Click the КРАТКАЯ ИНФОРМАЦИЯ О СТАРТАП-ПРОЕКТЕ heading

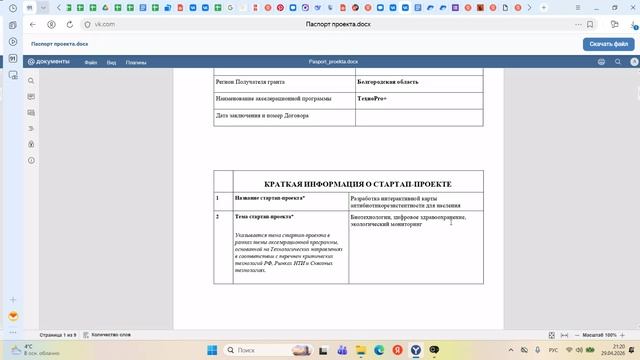(x=358, y=184)
